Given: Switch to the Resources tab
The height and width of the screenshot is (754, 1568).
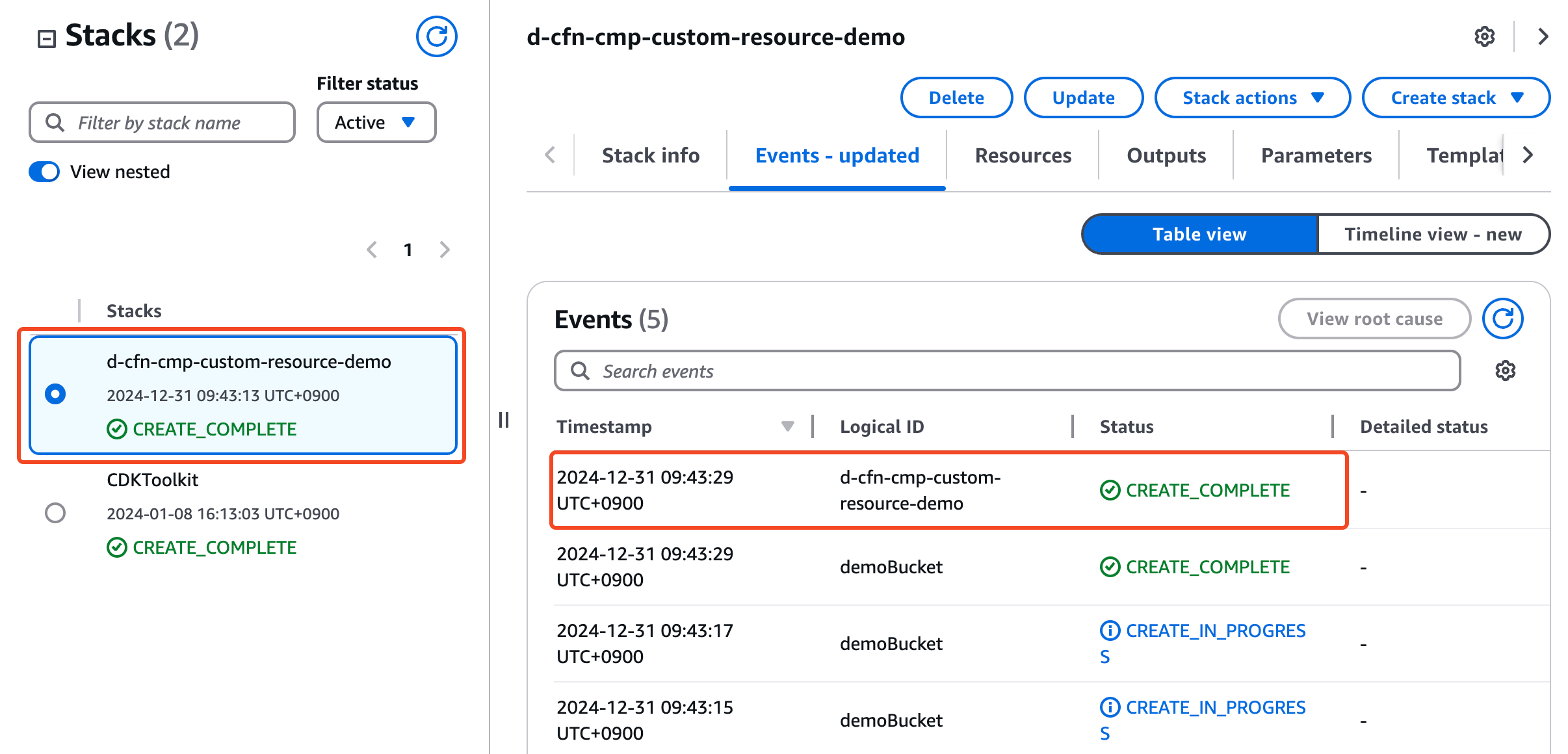Looking at the screenshot, I should [x=1023, y=155].
